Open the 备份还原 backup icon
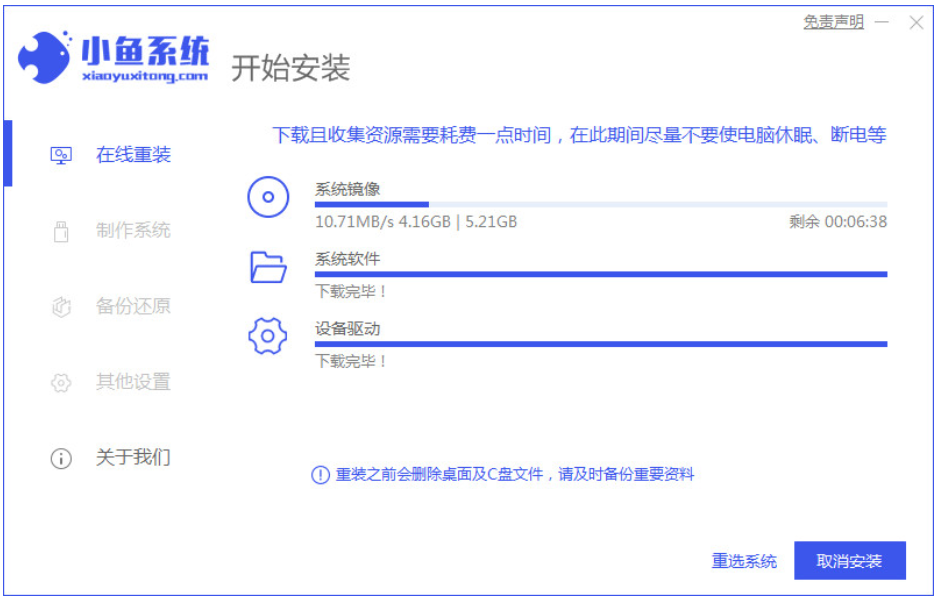 pos(59,306)
